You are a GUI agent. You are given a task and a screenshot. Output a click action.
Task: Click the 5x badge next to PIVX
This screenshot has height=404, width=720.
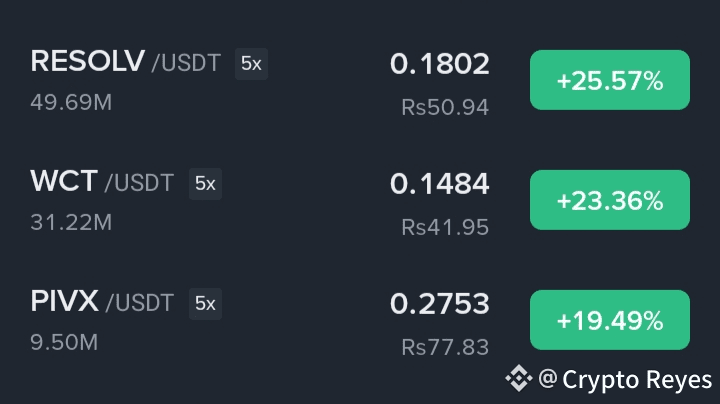point(205,304)
